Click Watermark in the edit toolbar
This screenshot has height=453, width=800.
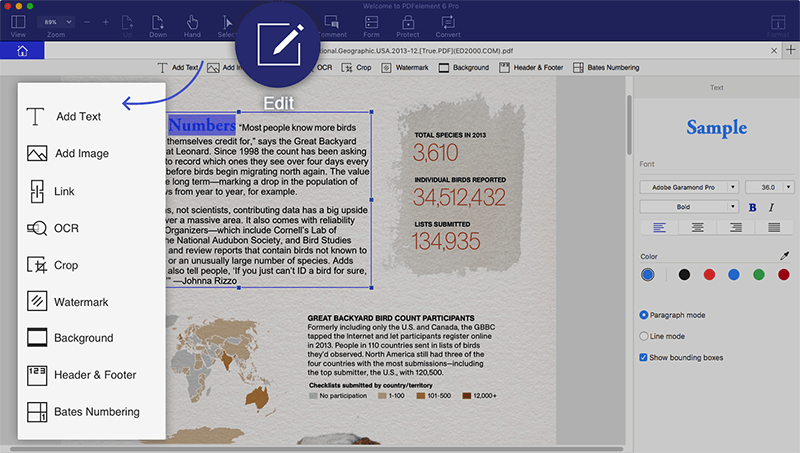pyautogui.click(x=405, y=67)
